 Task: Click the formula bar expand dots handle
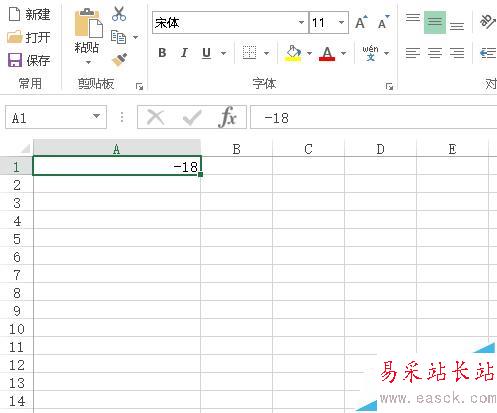pos(122,117)
